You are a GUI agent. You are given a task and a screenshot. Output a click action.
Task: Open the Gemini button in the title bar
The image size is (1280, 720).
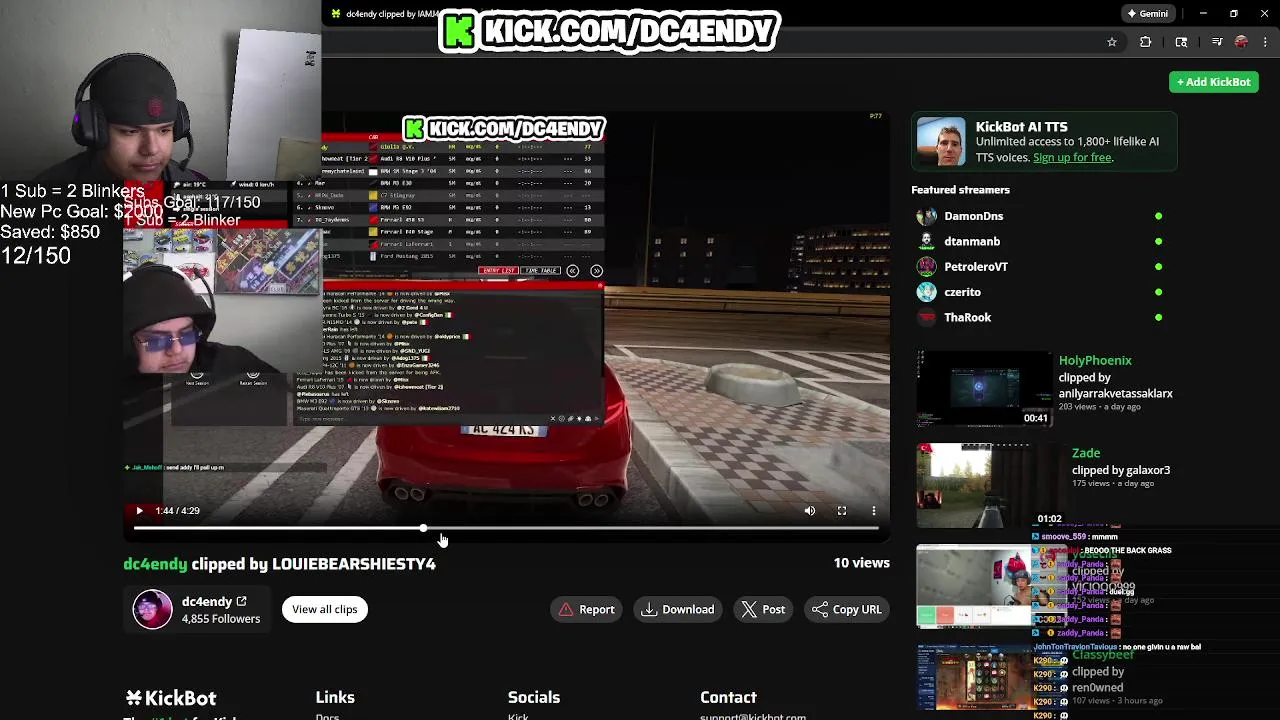pos(1147,14)
